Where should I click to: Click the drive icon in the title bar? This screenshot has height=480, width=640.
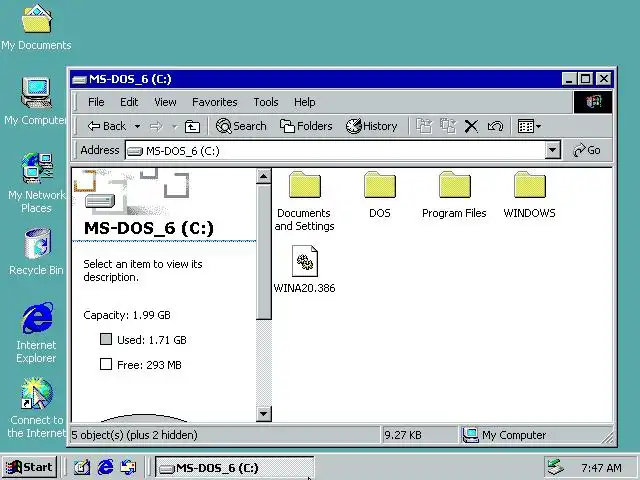[79, 80]
